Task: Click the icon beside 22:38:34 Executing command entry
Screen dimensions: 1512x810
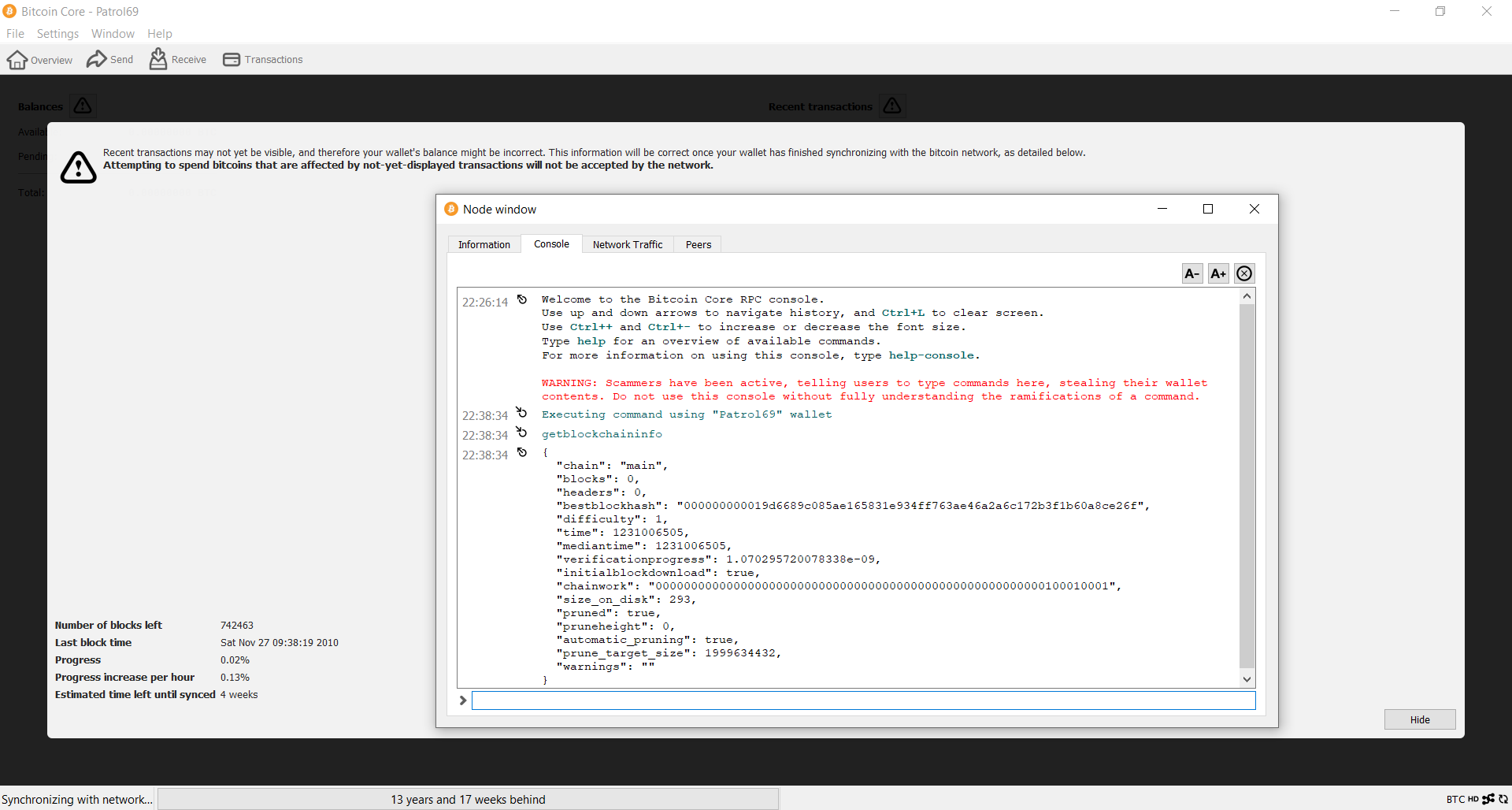Action: [x=521, y=412]
